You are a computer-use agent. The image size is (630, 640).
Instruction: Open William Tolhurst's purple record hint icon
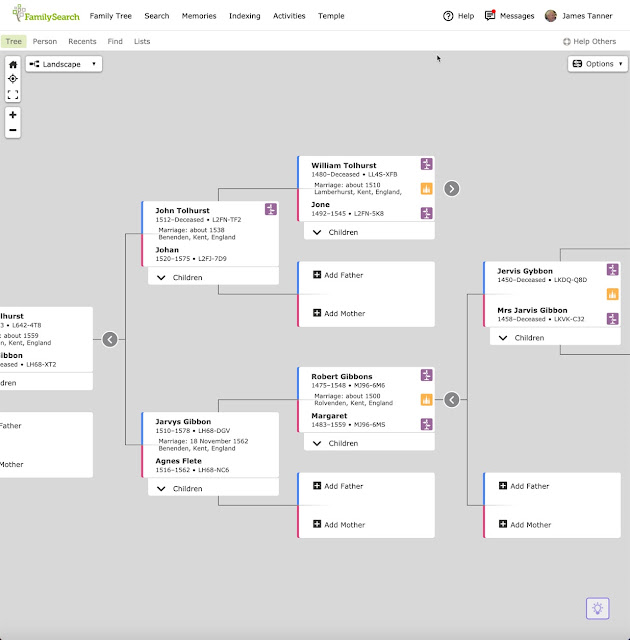pyautogui.click(x=427, y=164)
